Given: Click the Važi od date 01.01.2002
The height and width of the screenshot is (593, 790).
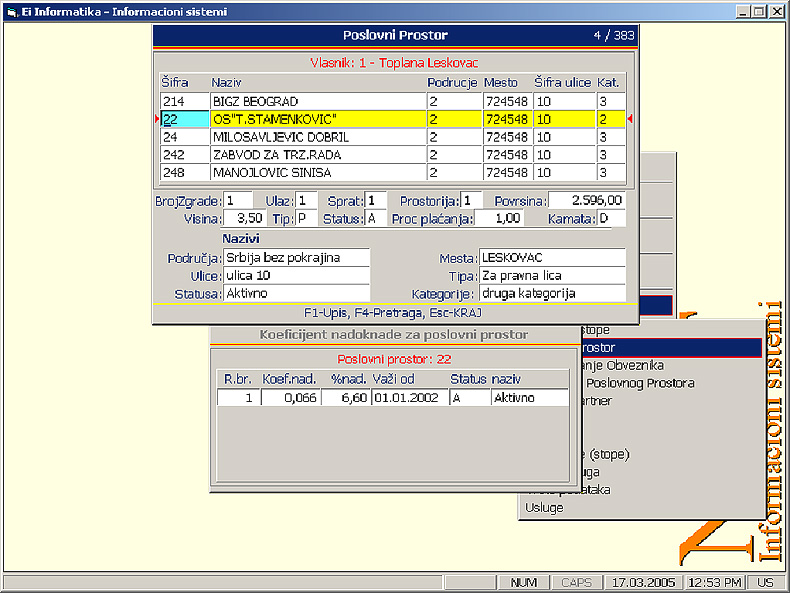Looking at the screenshot, I should click(x=407, y=398).
